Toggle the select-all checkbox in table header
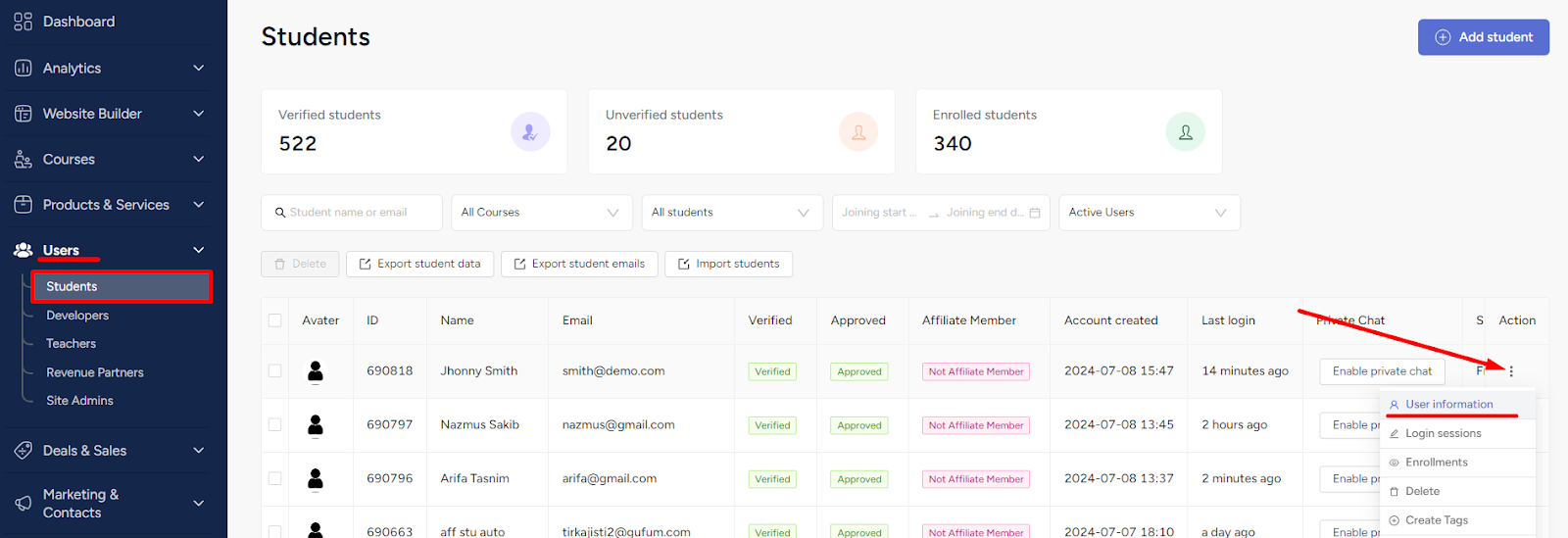The width and height of the screenshot is (1568, 538). click(x=275, y=320)
